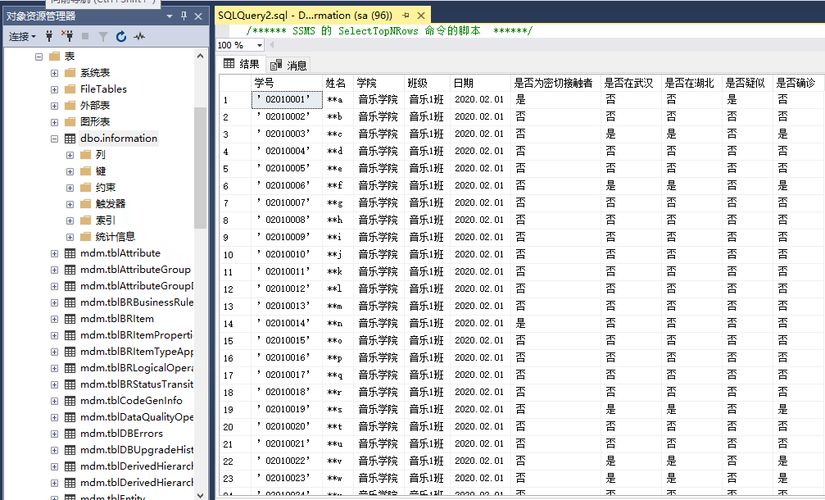This screenshot has height=500, width=825.
Task: Click the 系统表 folder icon
Action: [x=70, y=73]
